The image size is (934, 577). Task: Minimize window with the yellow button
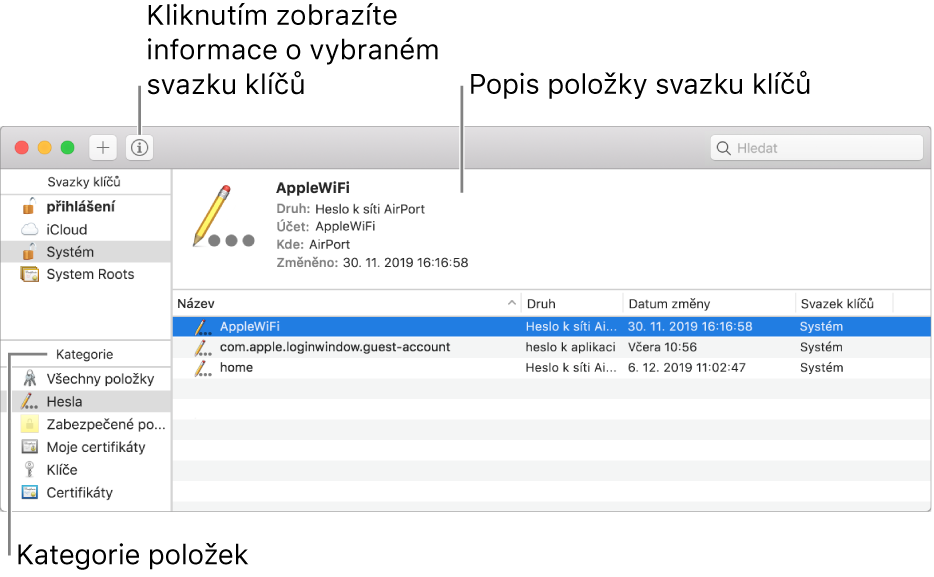(45, 148)
